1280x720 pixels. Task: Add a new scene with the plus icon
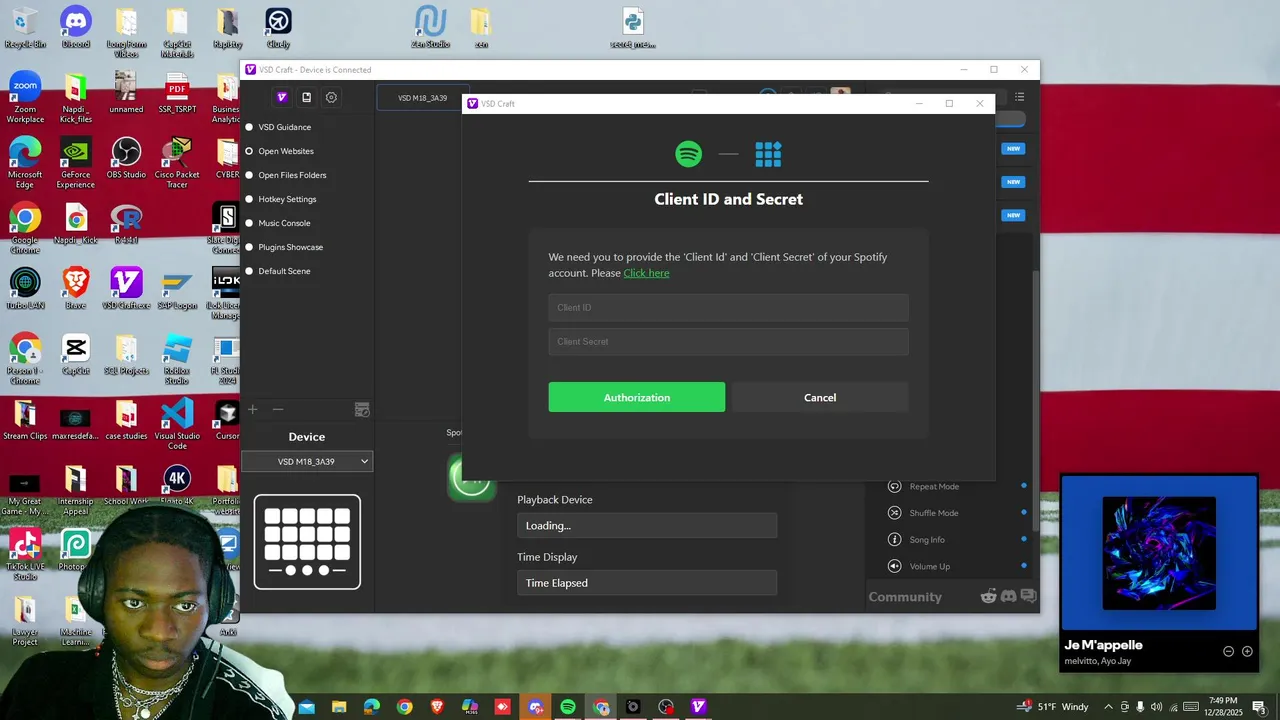pos(253,409)
